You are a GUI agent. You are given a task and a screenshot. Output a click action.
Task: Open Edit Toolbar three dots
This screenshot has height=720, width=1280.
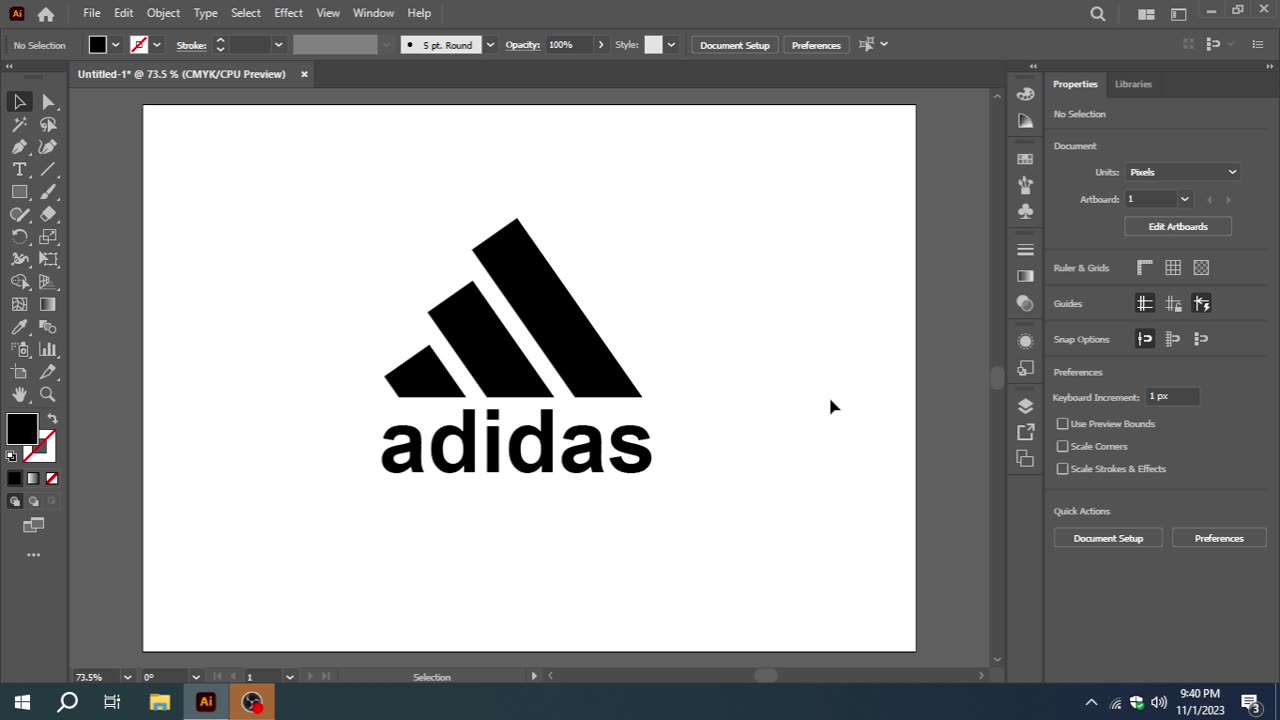[33, 555]
